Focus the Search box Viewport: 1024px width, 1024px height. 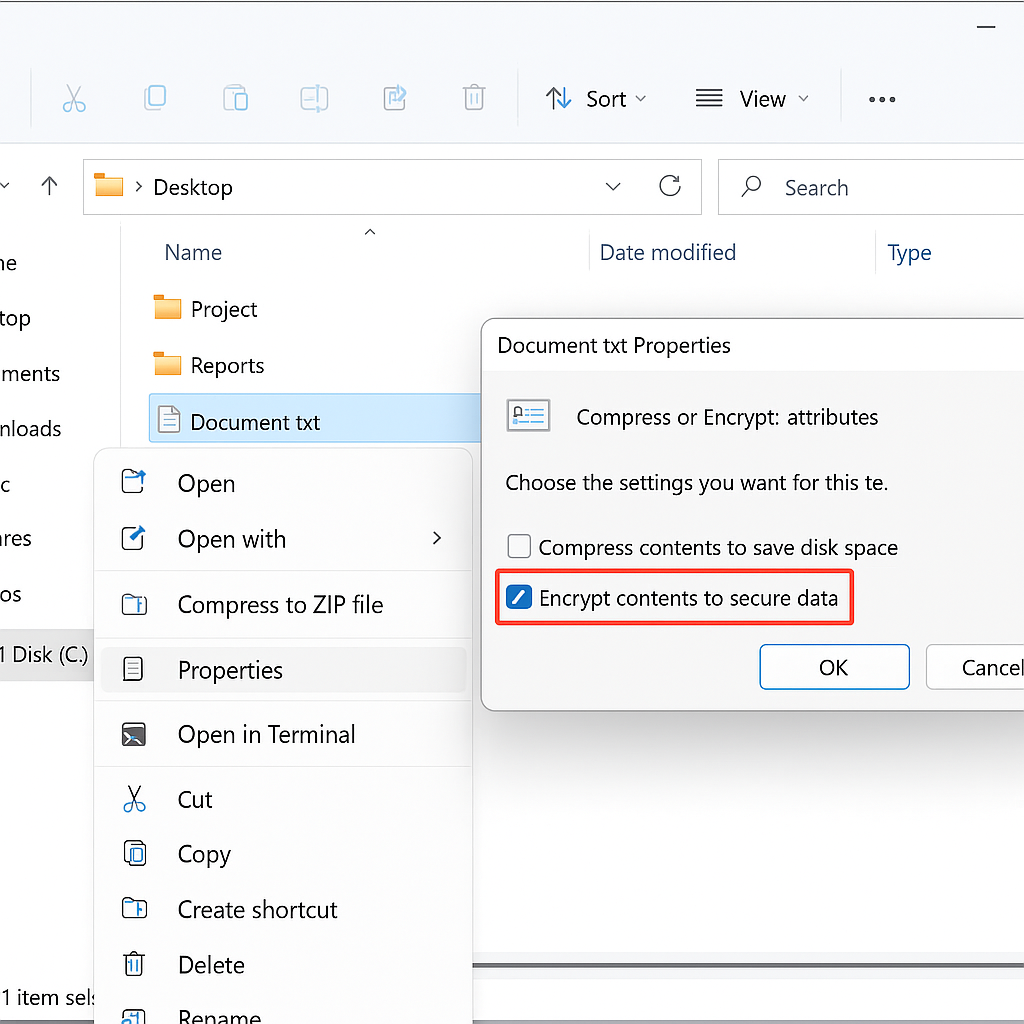click(871, 187)
